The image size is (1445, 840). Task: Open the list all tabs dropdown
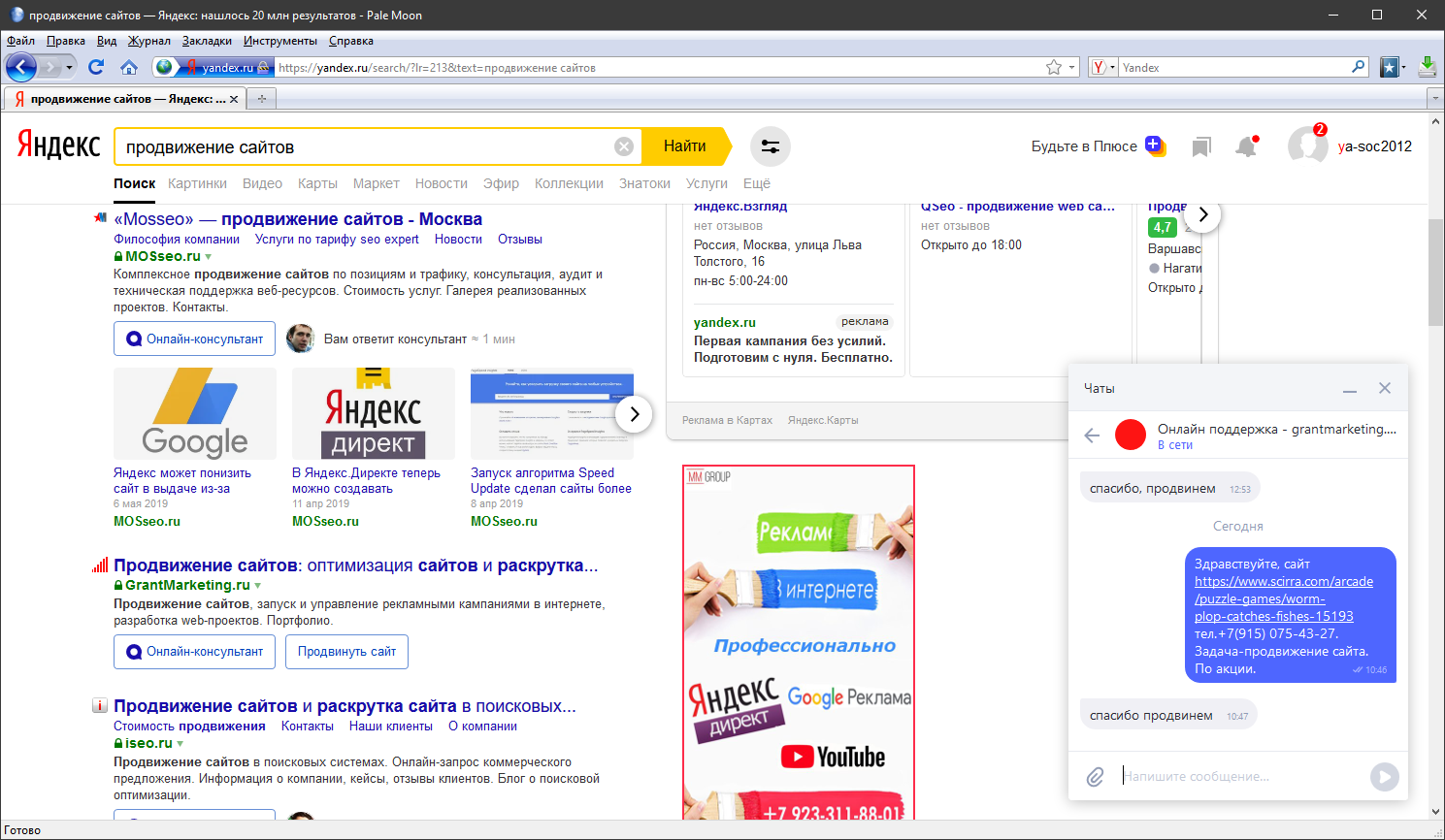(1435, 99)
